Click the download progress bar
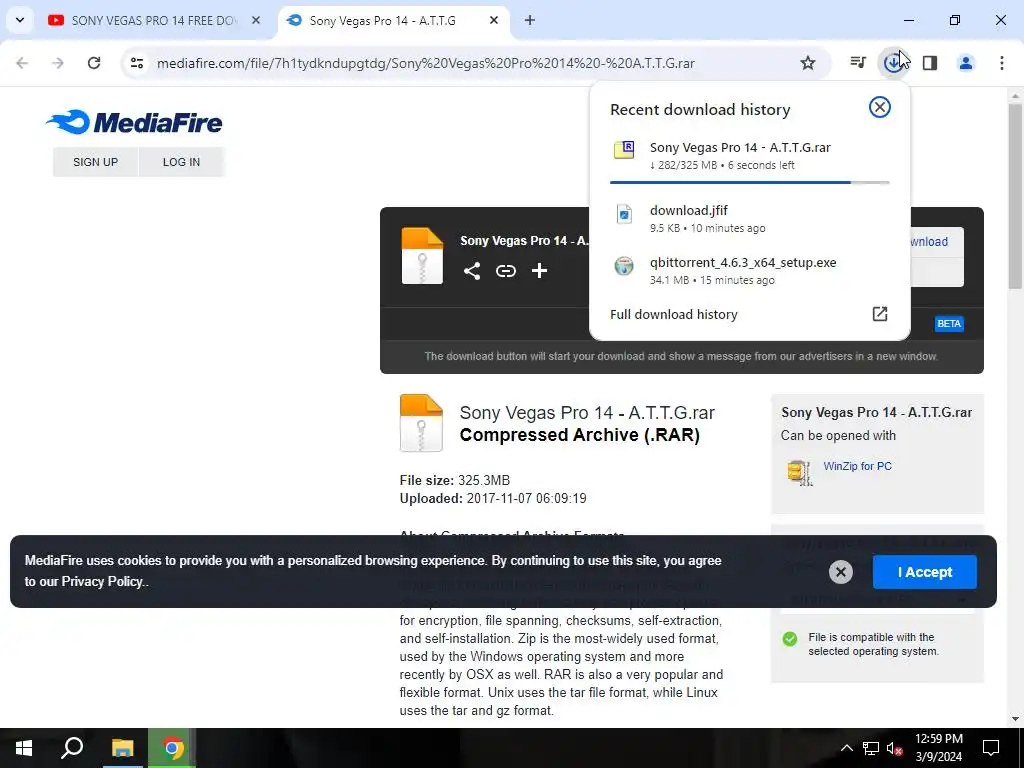The height and width of the screenshot is (768, 1024). (749, 182)
